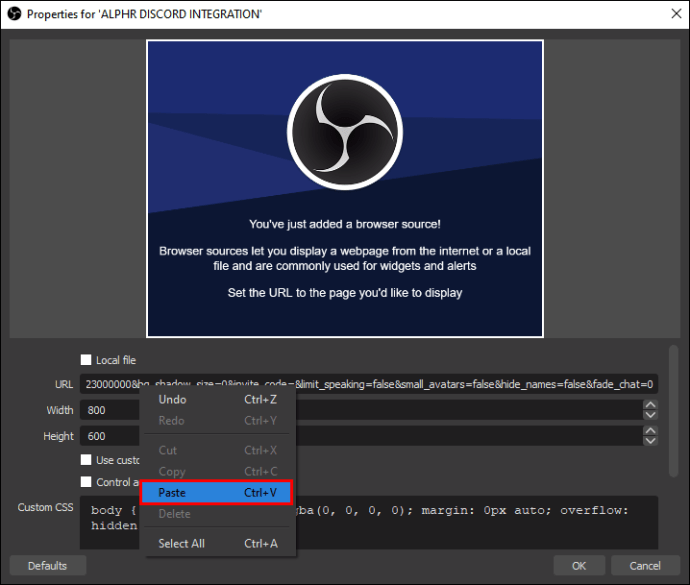Dismiss the dialog with Cancel
The image size is (690, 585).
645,566
